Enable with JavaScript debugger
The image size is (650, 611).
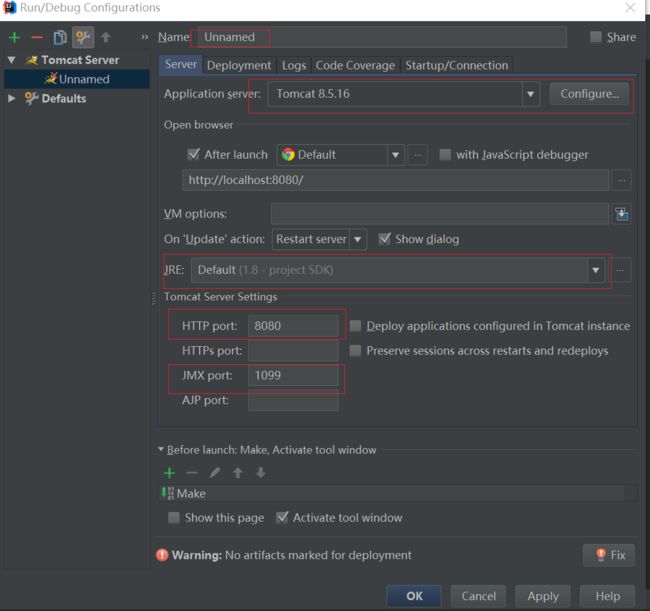(x=445, y=155)
